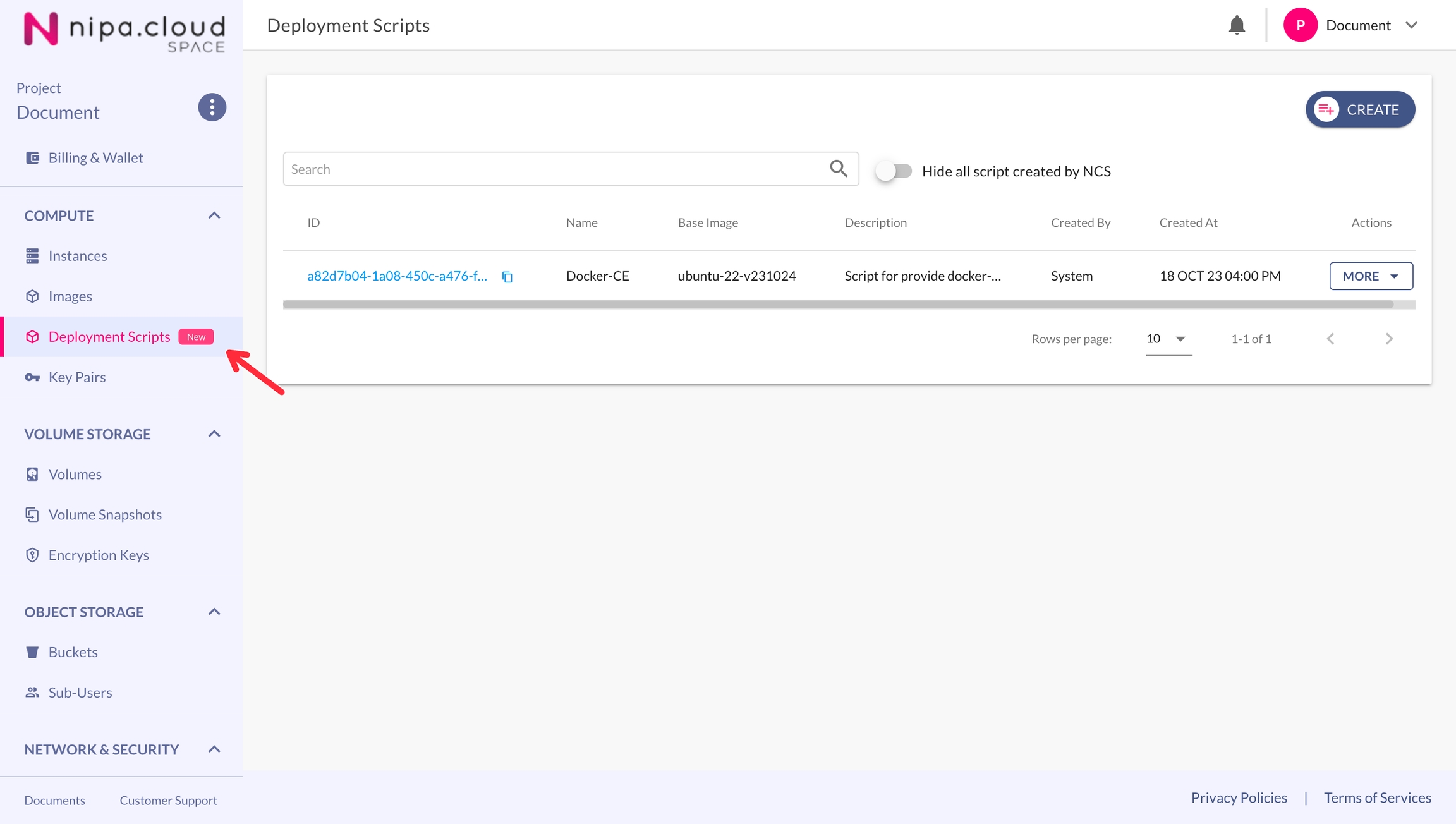Click the search magnifier icon
1456x824 pixels.
838,168
